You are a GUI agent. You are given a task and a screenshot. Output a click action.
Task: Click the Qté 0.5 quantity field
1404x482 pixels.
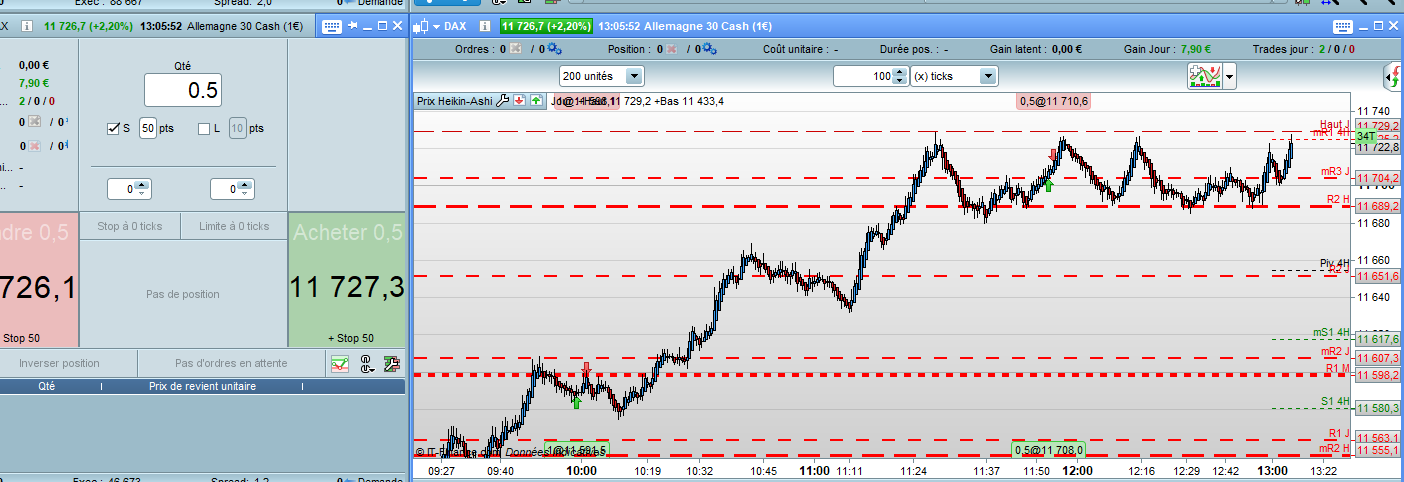(x=183, y=90)
